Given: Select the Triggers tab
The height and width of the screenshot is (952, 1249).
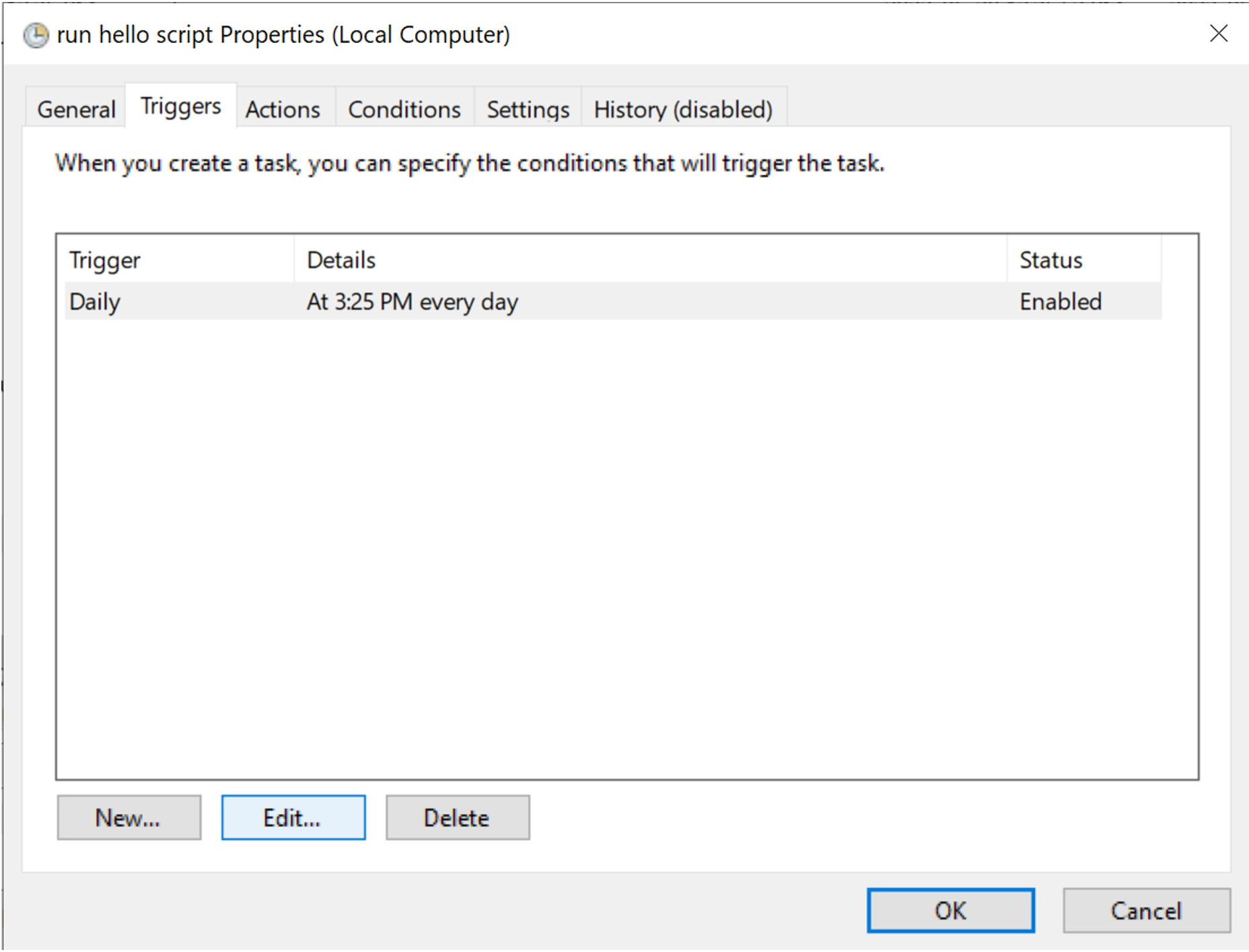Looking at the screenshot, I should pyautogui.click(x=180, y=106).
